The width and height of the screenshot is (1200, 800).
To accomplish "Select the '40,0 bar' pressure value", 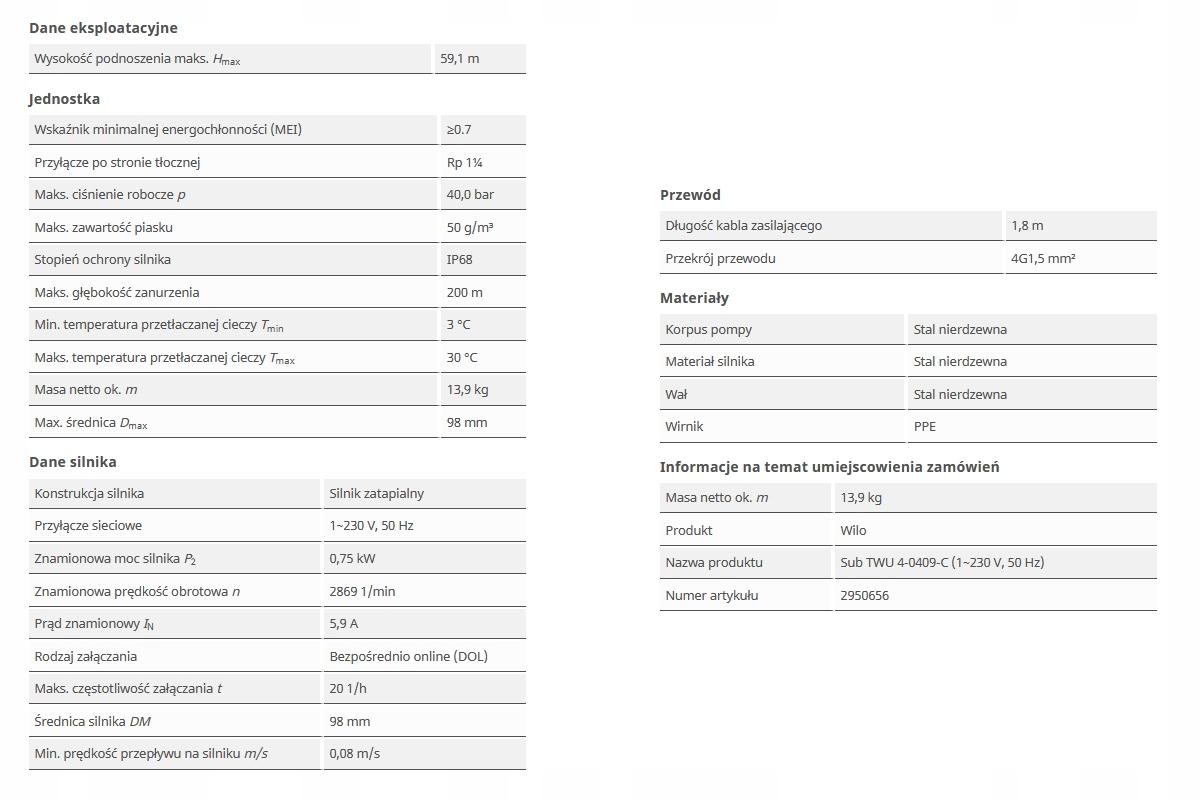I will [x=470, y=195].
